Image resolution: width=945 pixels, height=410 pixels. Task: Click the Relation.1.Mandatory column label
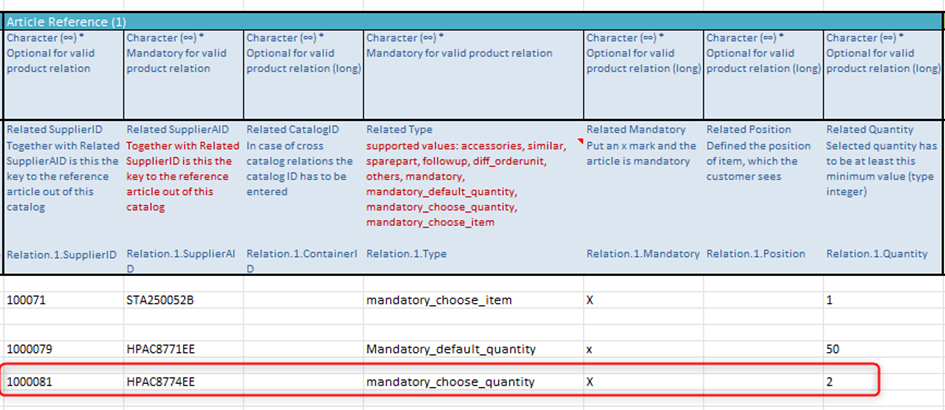coord(642,254)
